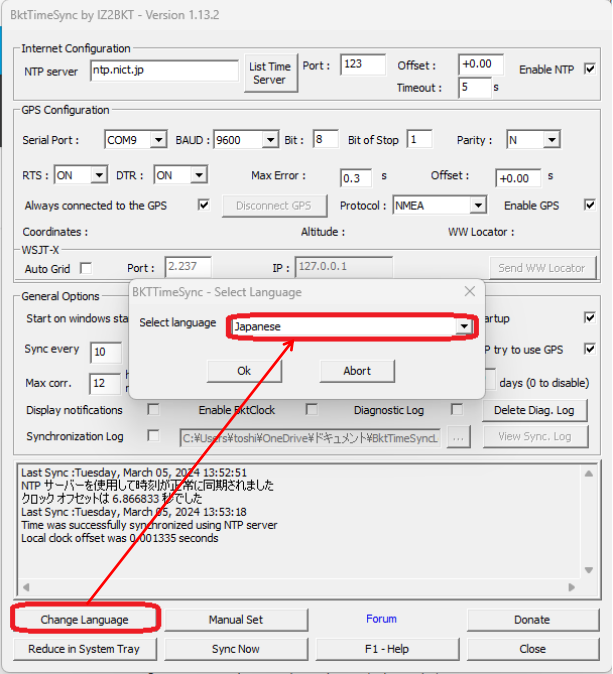Close the Select Language dialog
Viewport: 613px width, 674px height.
pos(470,291)
